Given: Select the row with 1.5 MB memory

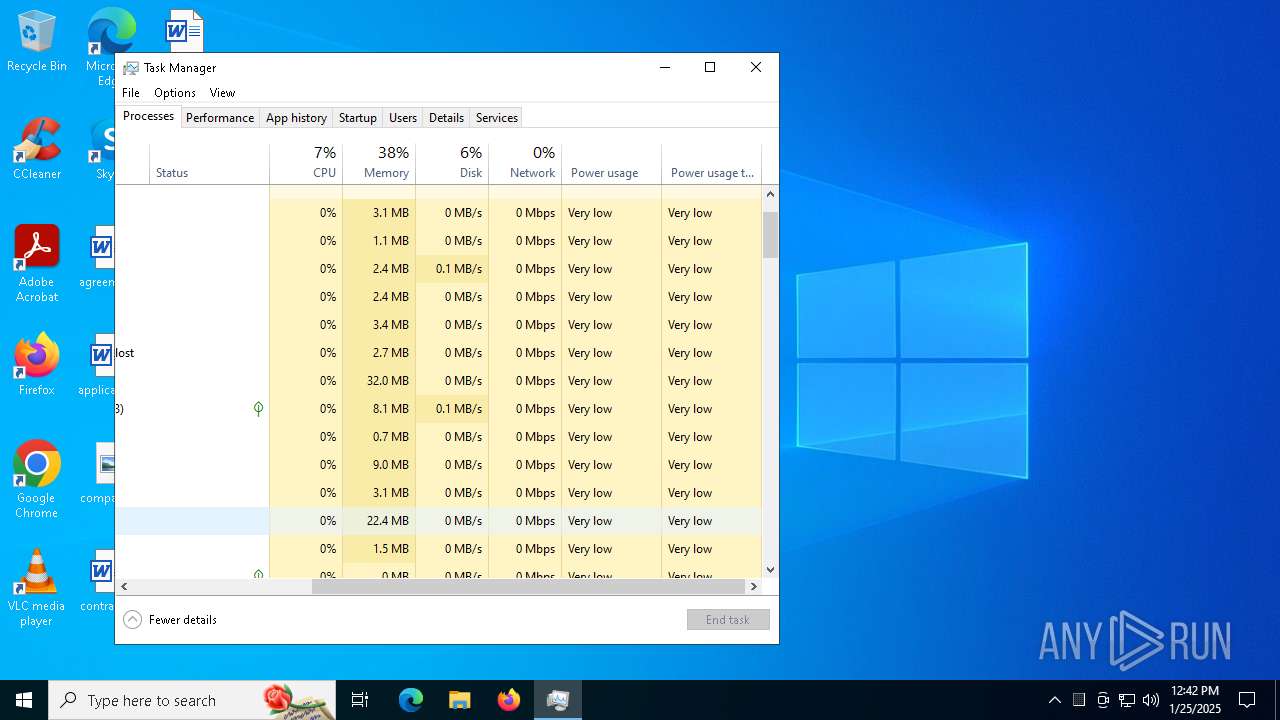Looking at the screenshot, I should (x=438, y=549).
